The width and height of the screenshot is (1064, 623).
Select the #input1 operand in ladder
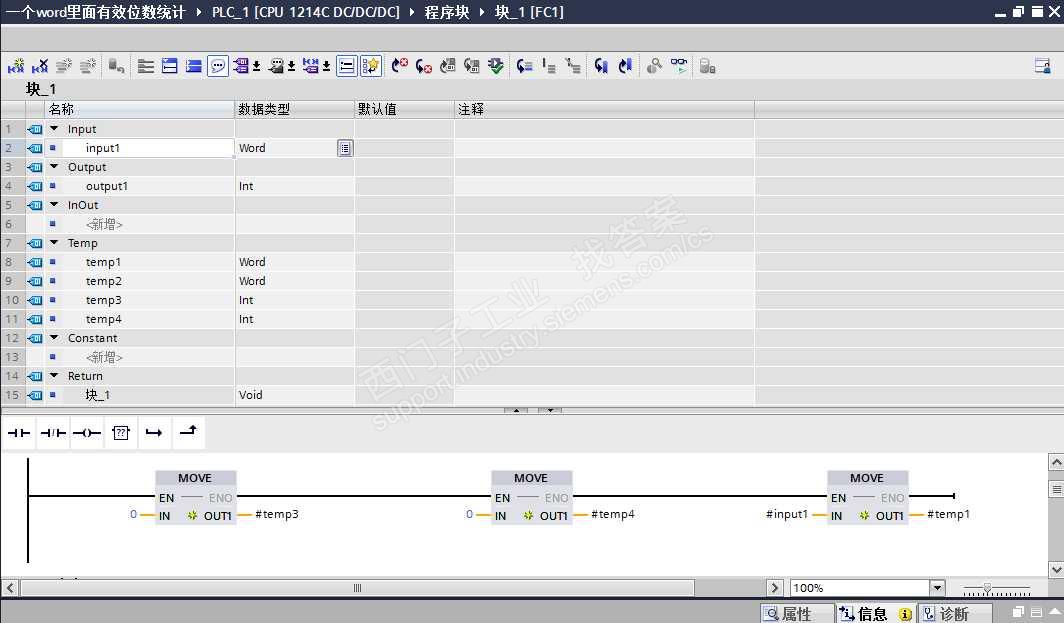click(x=786, y=514)
